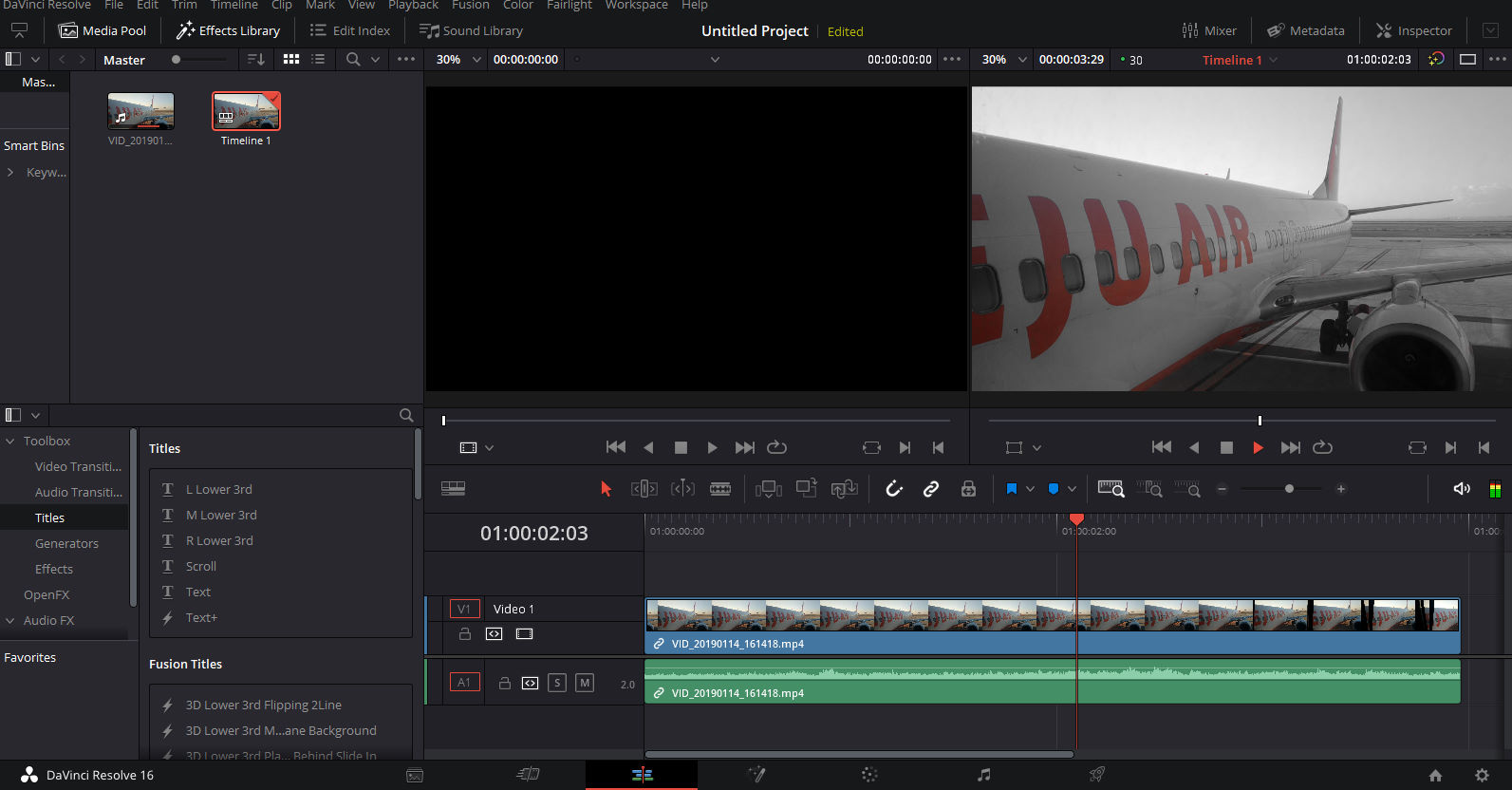Viewport: 1512px width, 790px height.
Task: Toggle the Effects Library button
Action: coord(228,30)
